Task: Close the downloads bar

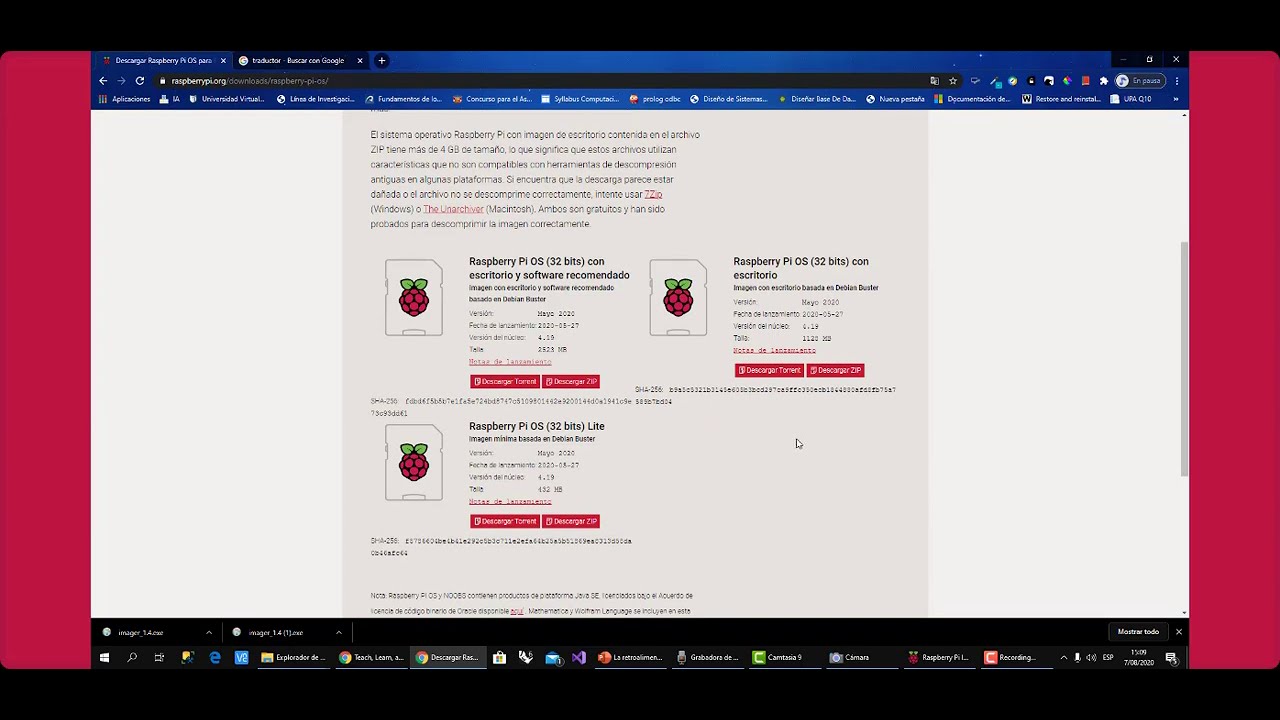Action: coord(1178,632)
